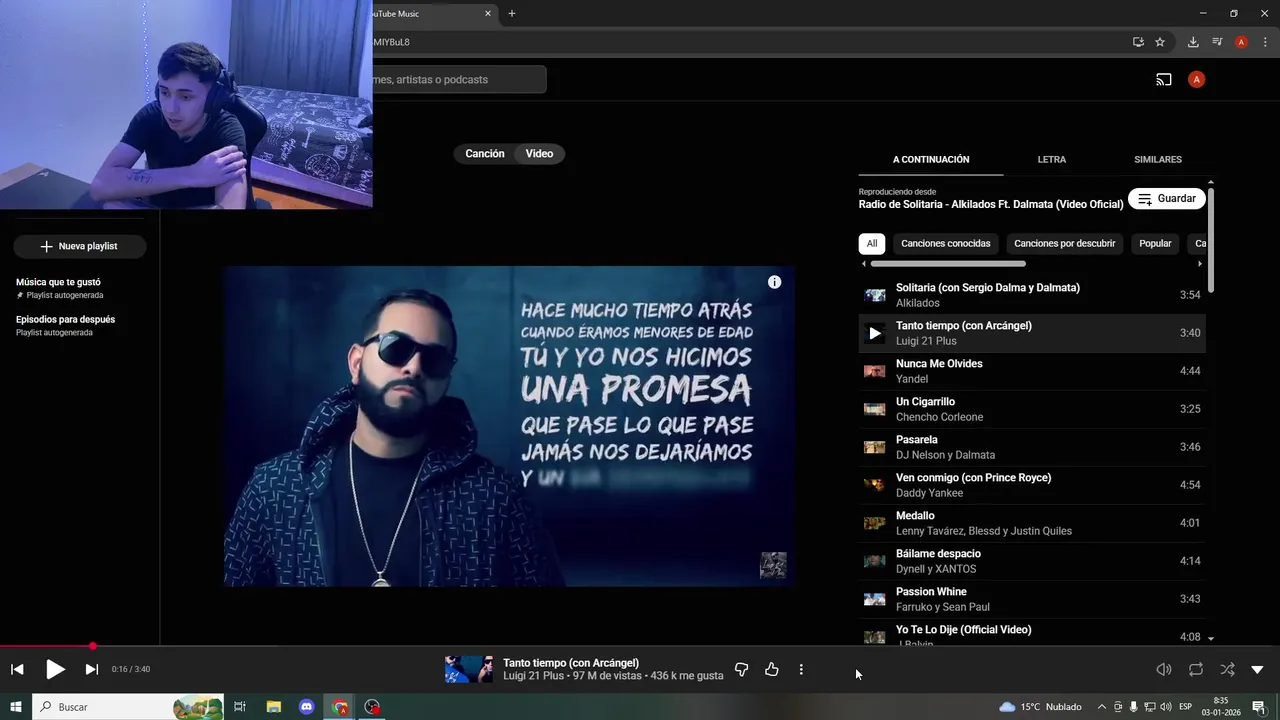Click the Solitaria row thumbnail
The height and width of the screenshot is (720, 1280).
coord(875,295)
